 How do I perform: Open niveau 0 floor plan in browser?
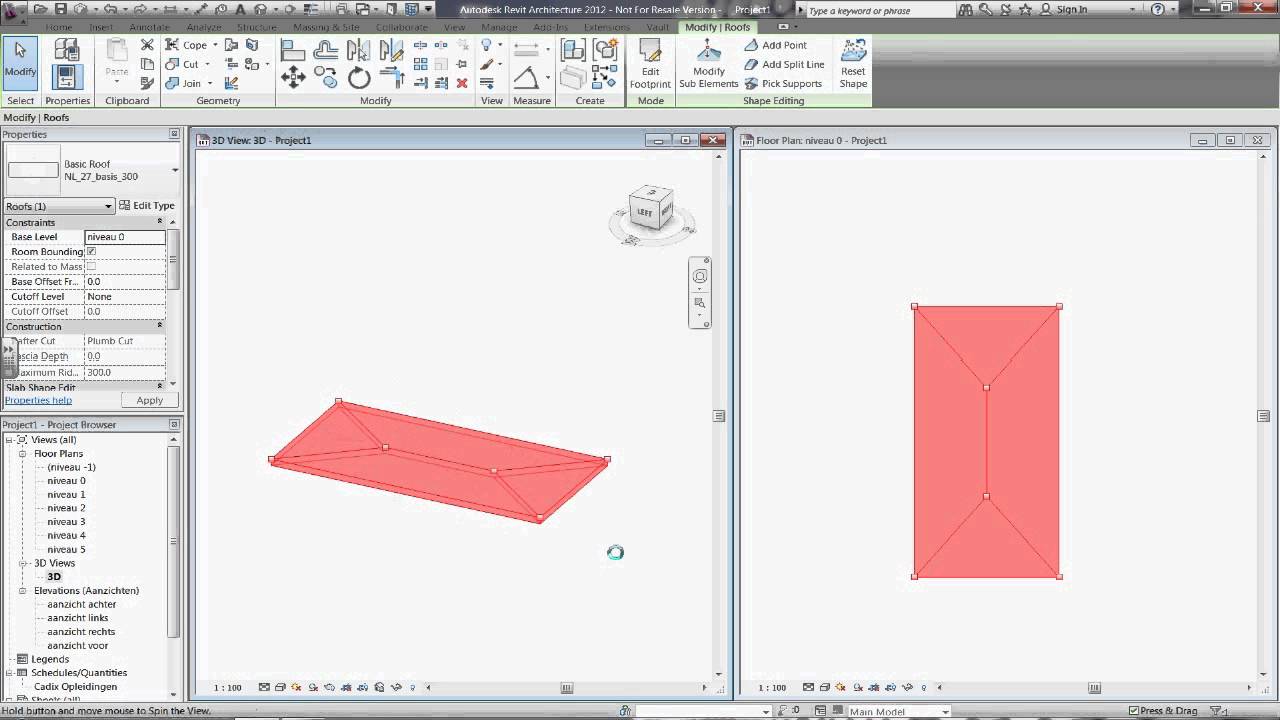pyautogui.click(x=66, y=481)
